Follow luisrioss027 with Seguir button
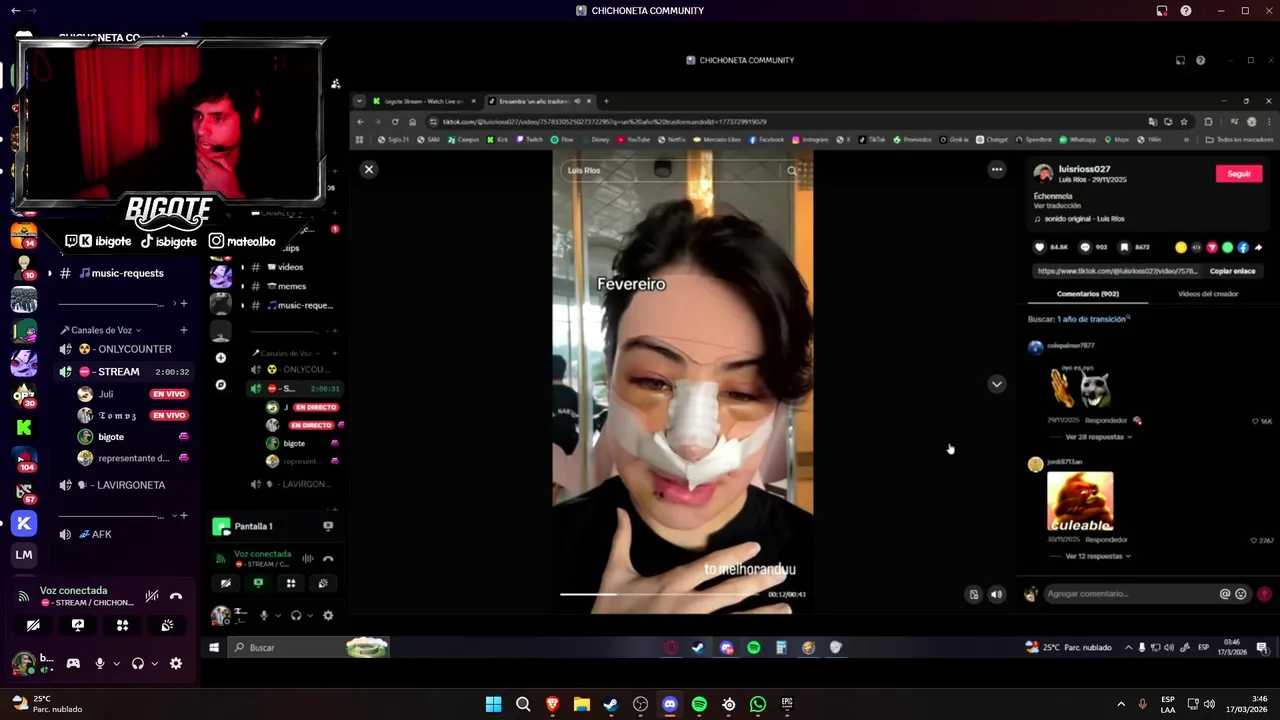Screen dimensions: 1280x720 coord(1239,174)
